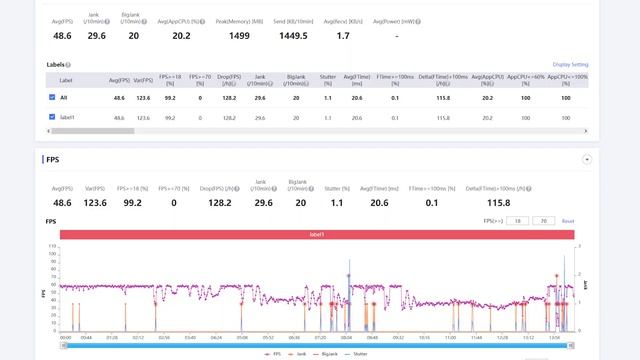Viewport: 640px width, 360px height.
Task: Open help icon next to FPS panel BigJank
Action: [x=311, y=189]
